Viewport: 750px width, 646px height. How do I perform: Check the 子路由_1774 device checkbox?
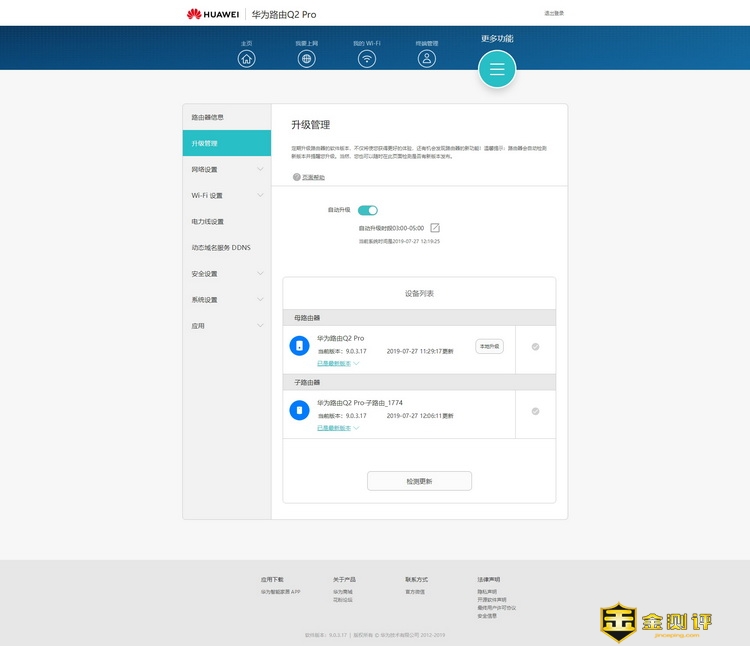click(536, 411)
